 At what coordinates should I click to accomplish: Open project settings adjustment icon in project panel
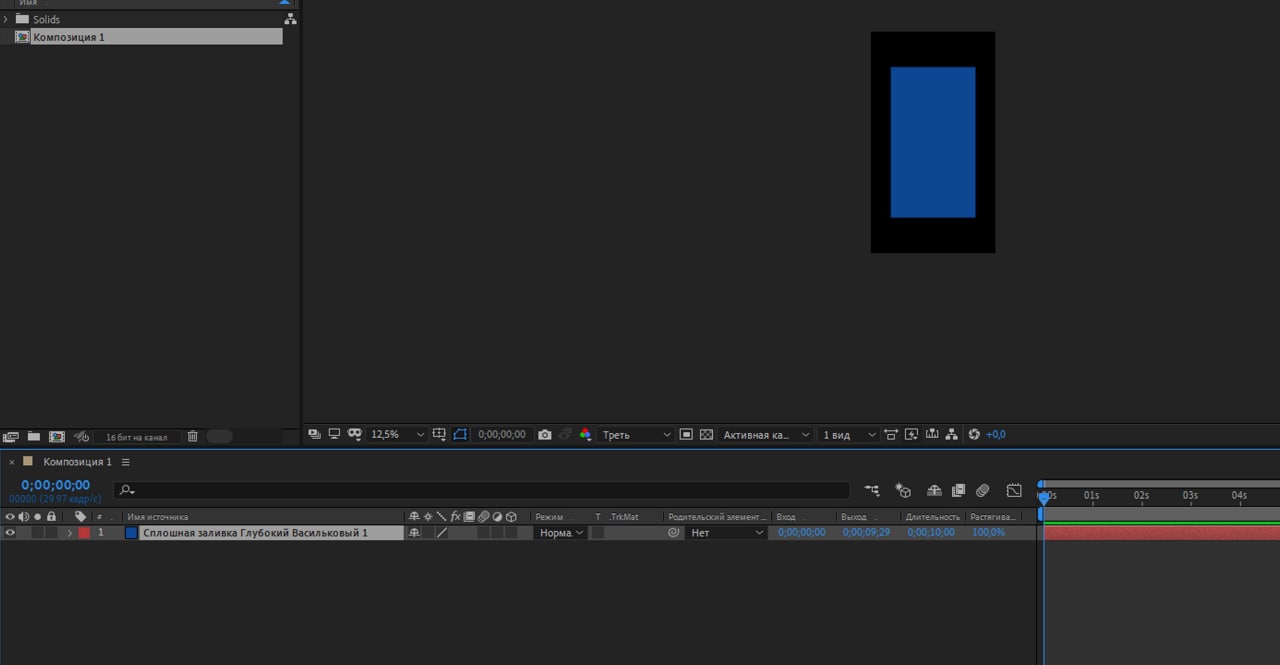pyautogui.click(x=82, y=437)
